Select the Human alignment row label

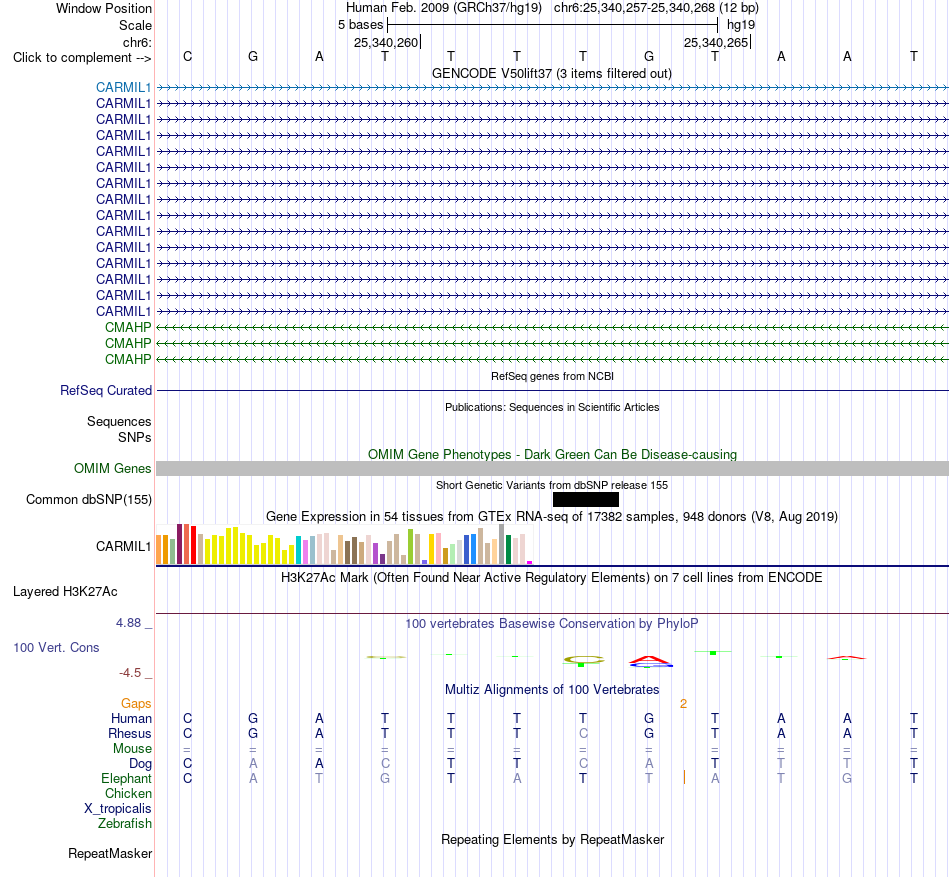coord(131,718)
